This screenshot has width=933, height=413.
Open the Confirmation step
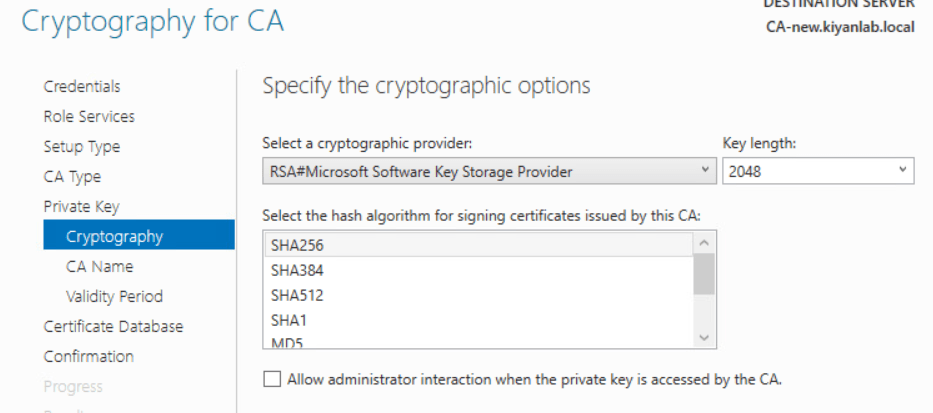click(88, 356)
